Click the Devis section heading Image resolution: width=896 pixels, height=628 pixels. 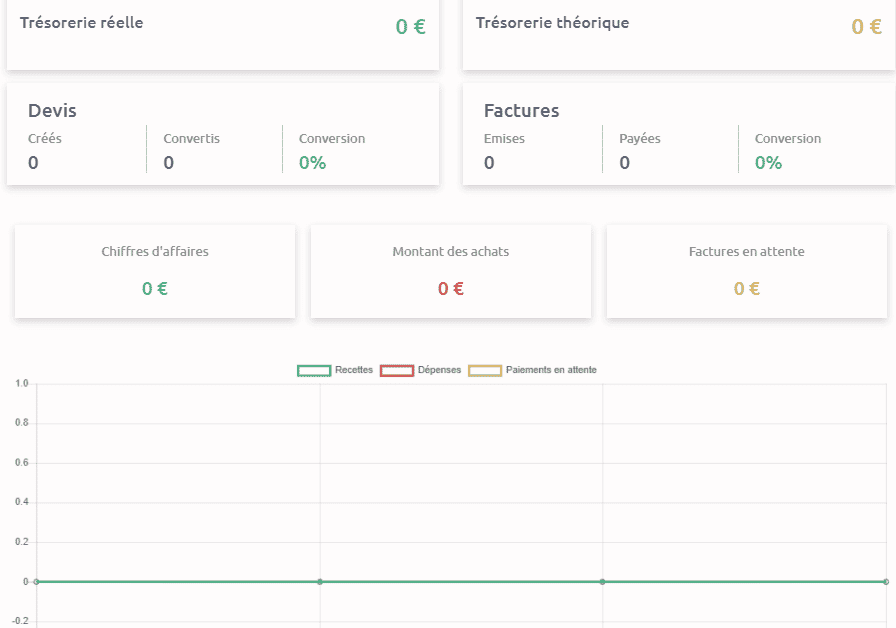52,110
